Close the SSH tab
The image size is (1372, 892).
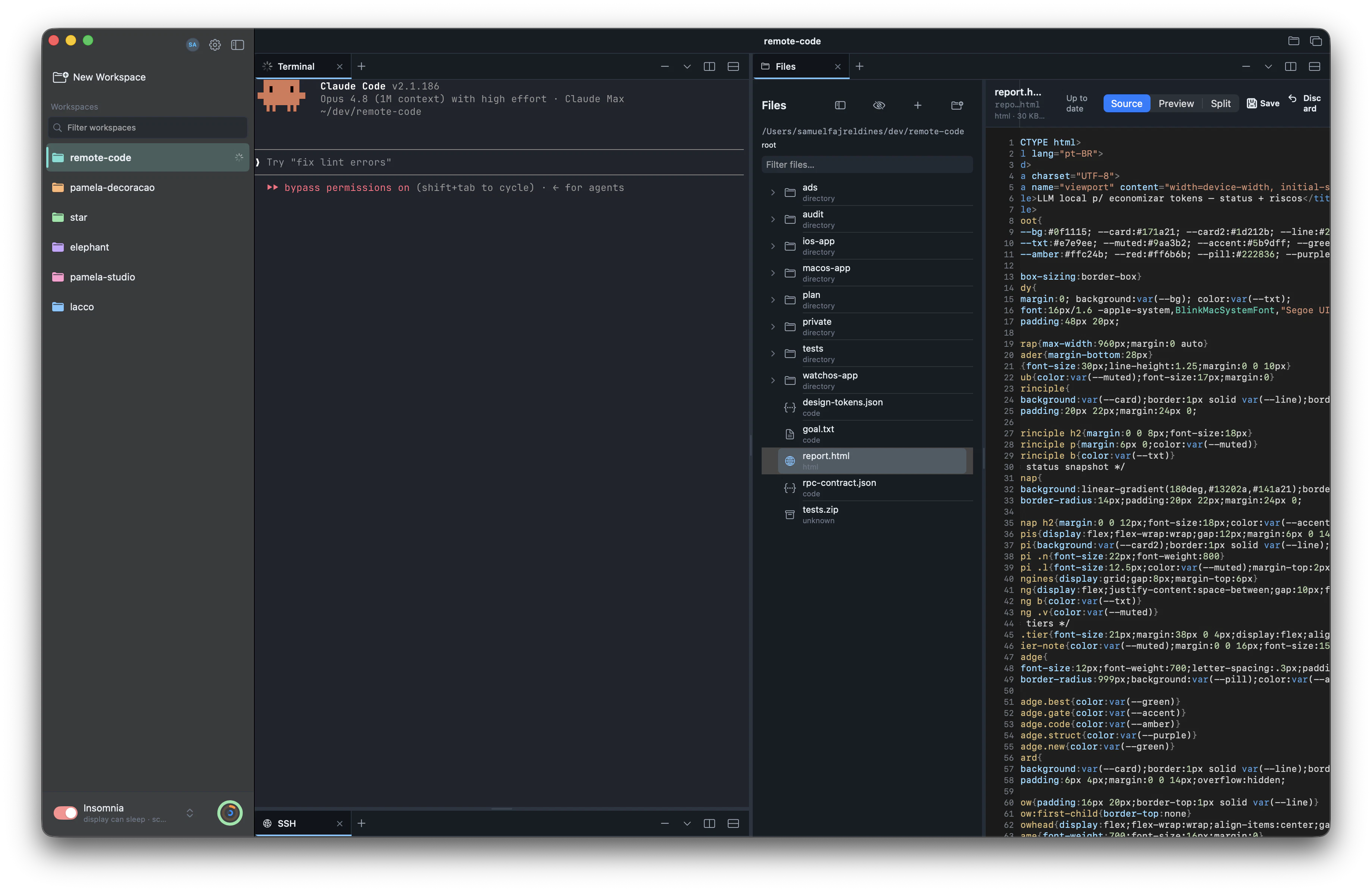(340, 823)
